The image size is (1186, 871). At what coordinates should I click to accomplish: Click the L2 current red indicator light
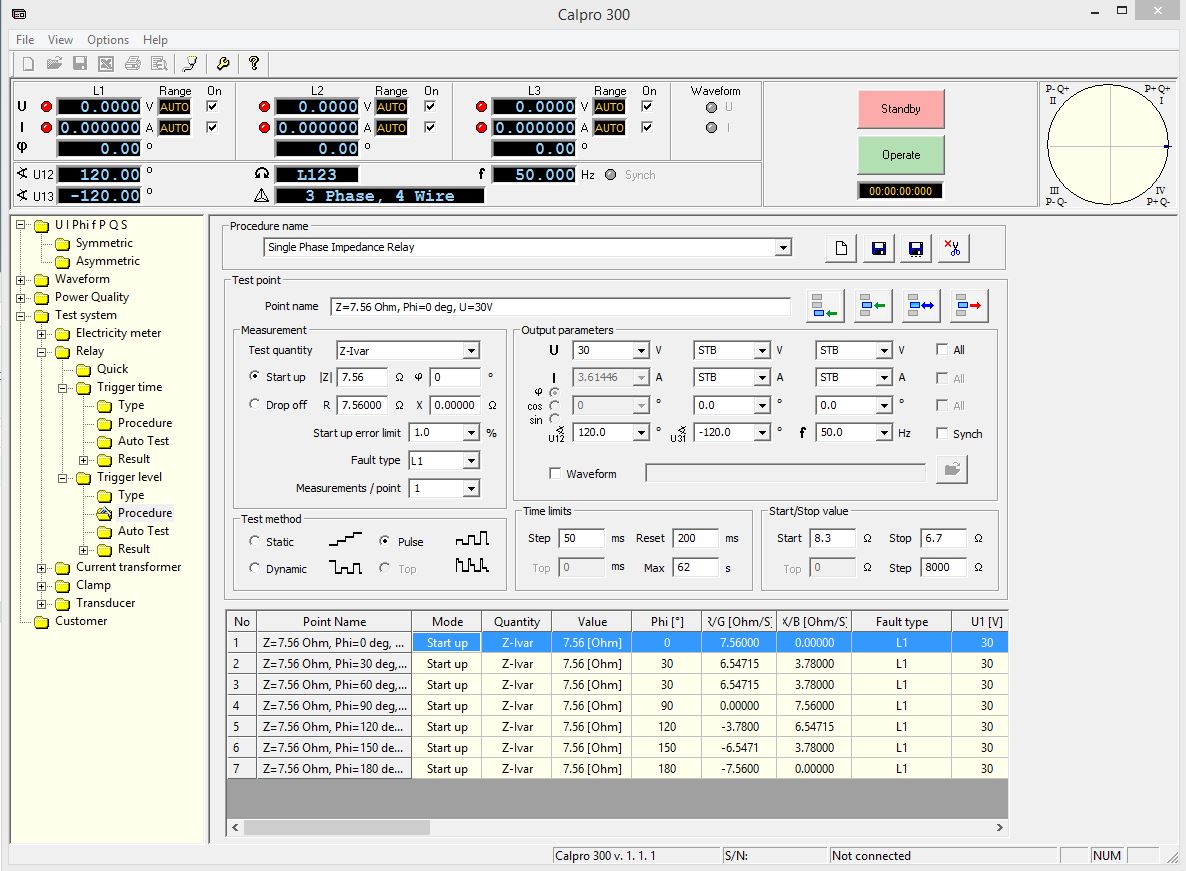[x=264, y=128]
